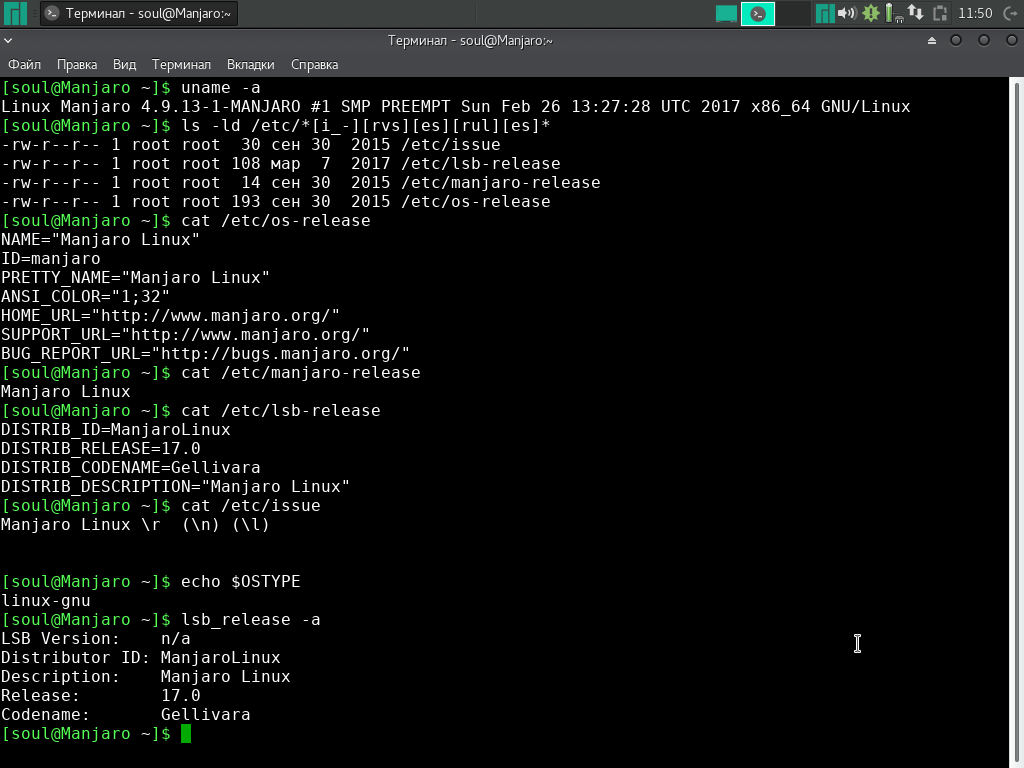Click the Терминал taskbar window button
Image resolution: width=1024 pixels, height=768 pixels.
tap(139, 13)
